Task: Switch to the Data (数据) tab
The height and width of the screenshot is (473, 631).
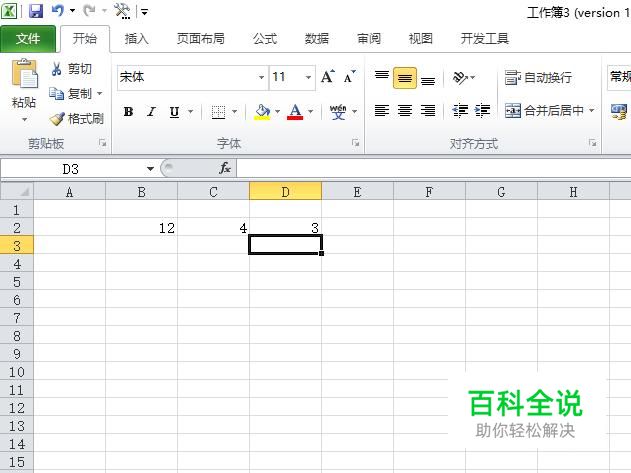Action: pyautogui.click(x=317, y=39)
